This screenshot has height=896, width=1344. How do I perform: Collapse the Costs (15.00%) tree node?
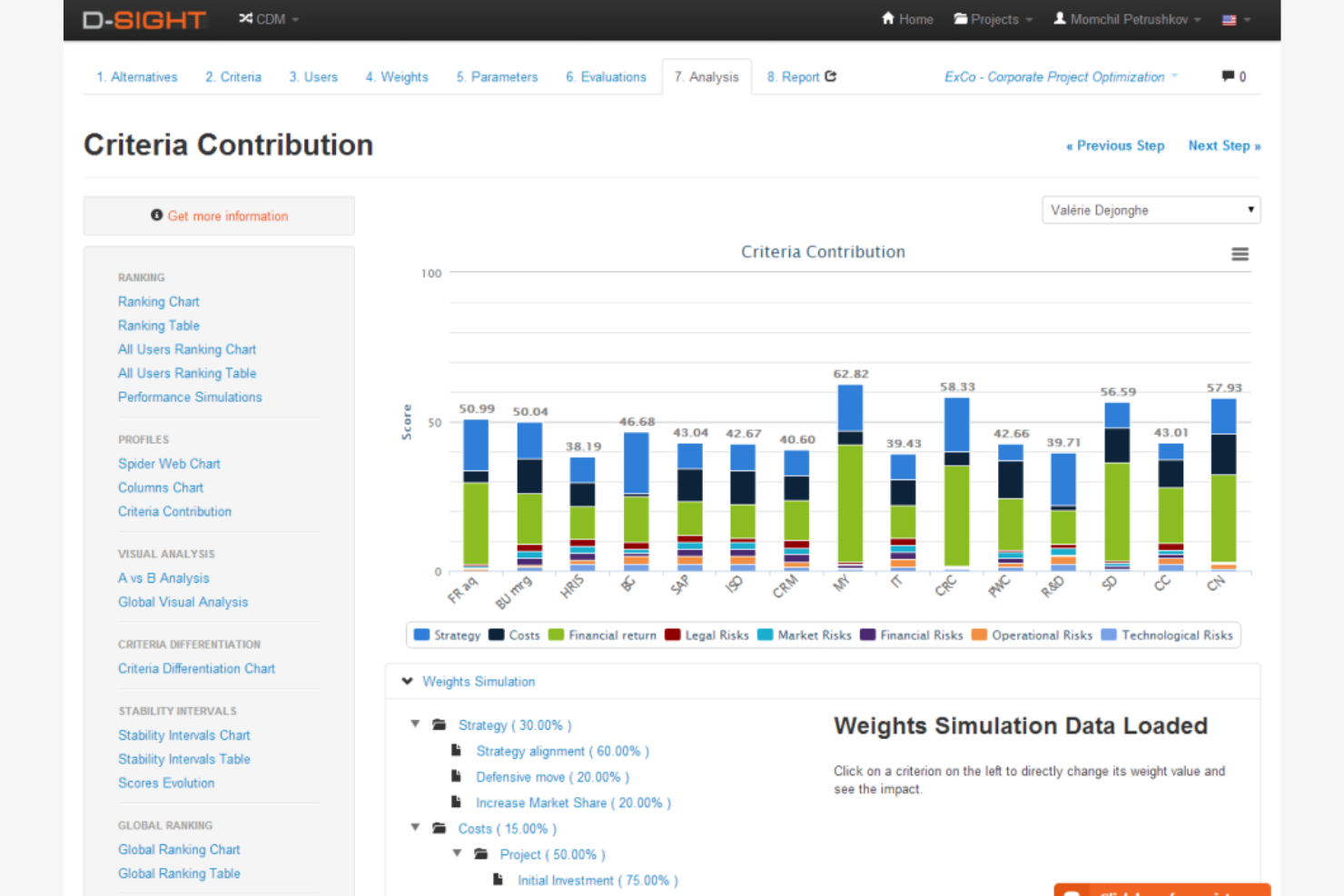tap(415, 827)
